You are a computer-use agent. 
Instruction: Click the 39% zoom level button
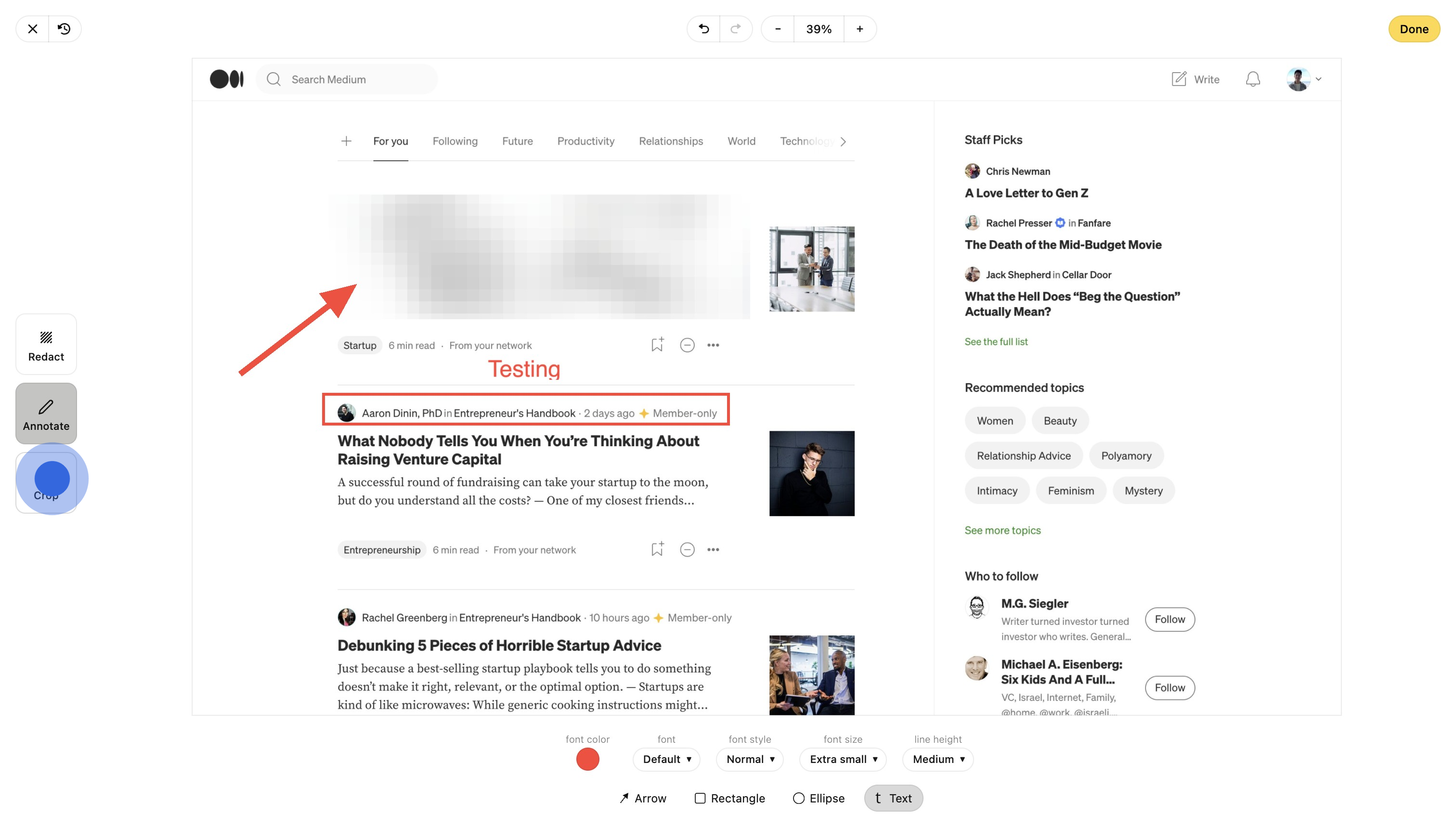click(819, 29)
